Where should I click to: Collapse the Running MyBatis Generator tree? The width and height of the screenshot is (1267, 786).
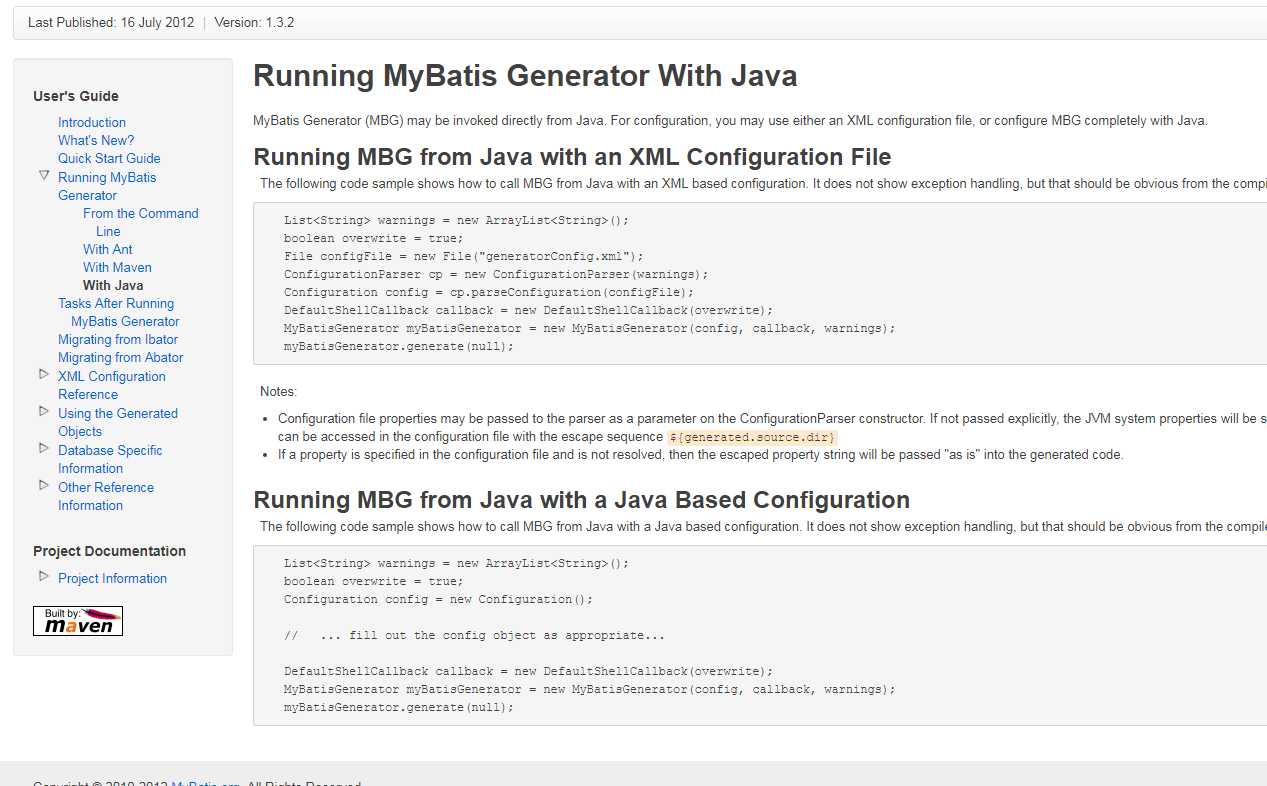(43, 175)
